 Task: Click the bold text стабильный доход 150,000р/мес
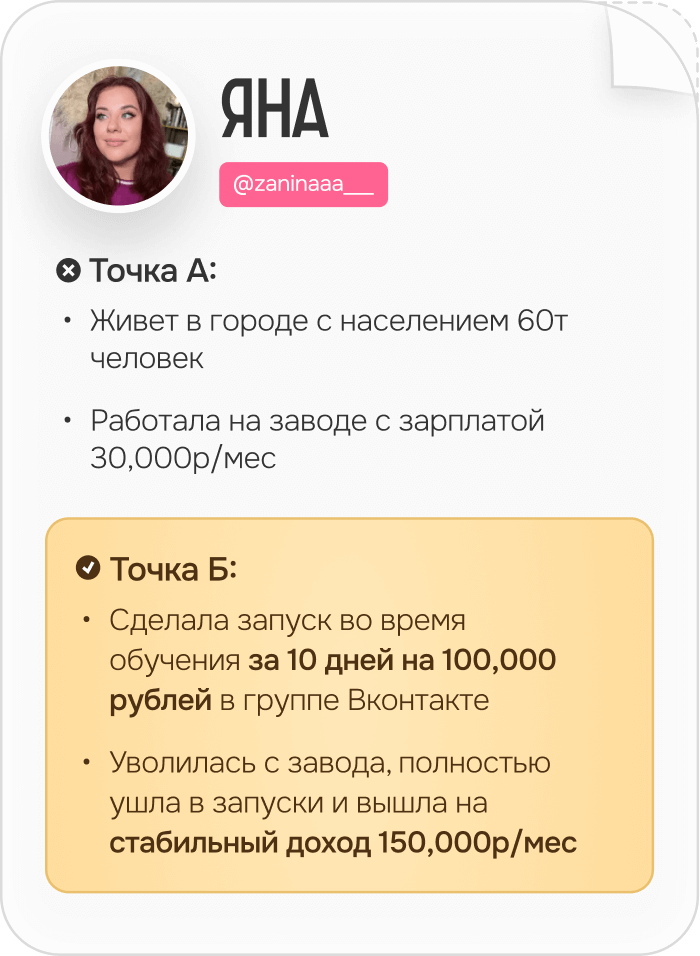point(343,843)
